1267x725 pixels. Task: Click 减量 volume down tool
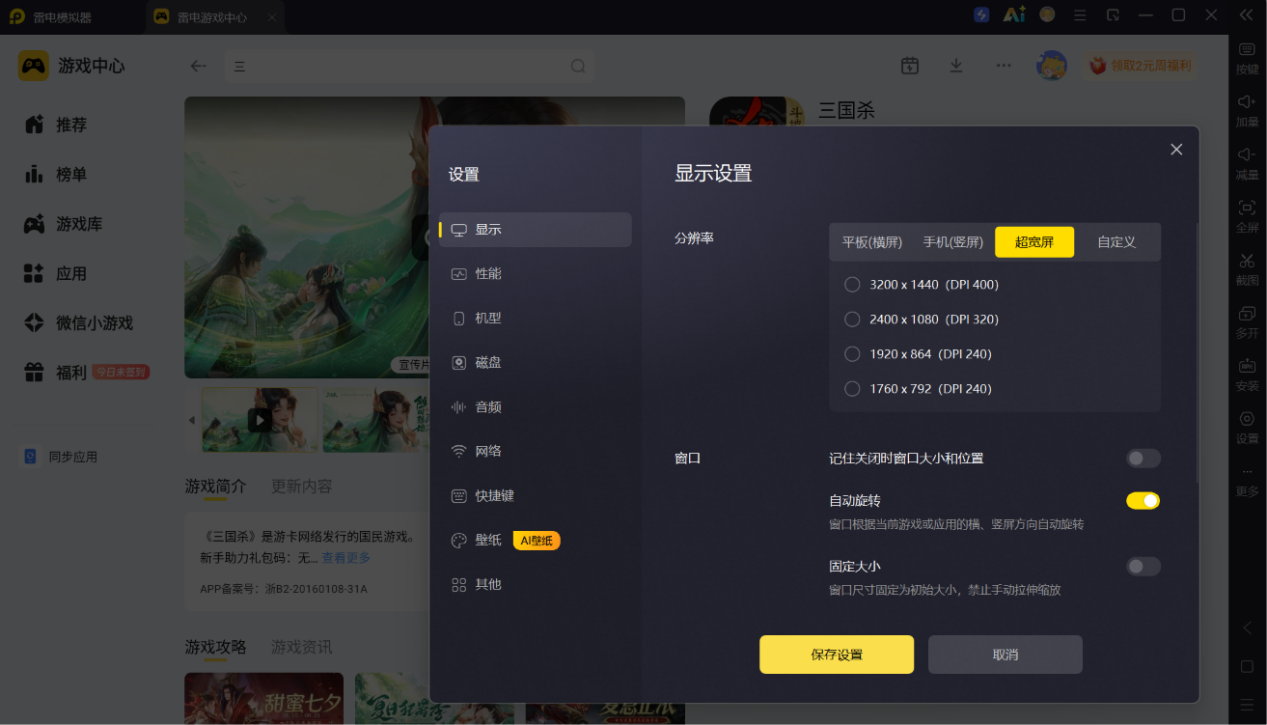[x=1247, y=163]
